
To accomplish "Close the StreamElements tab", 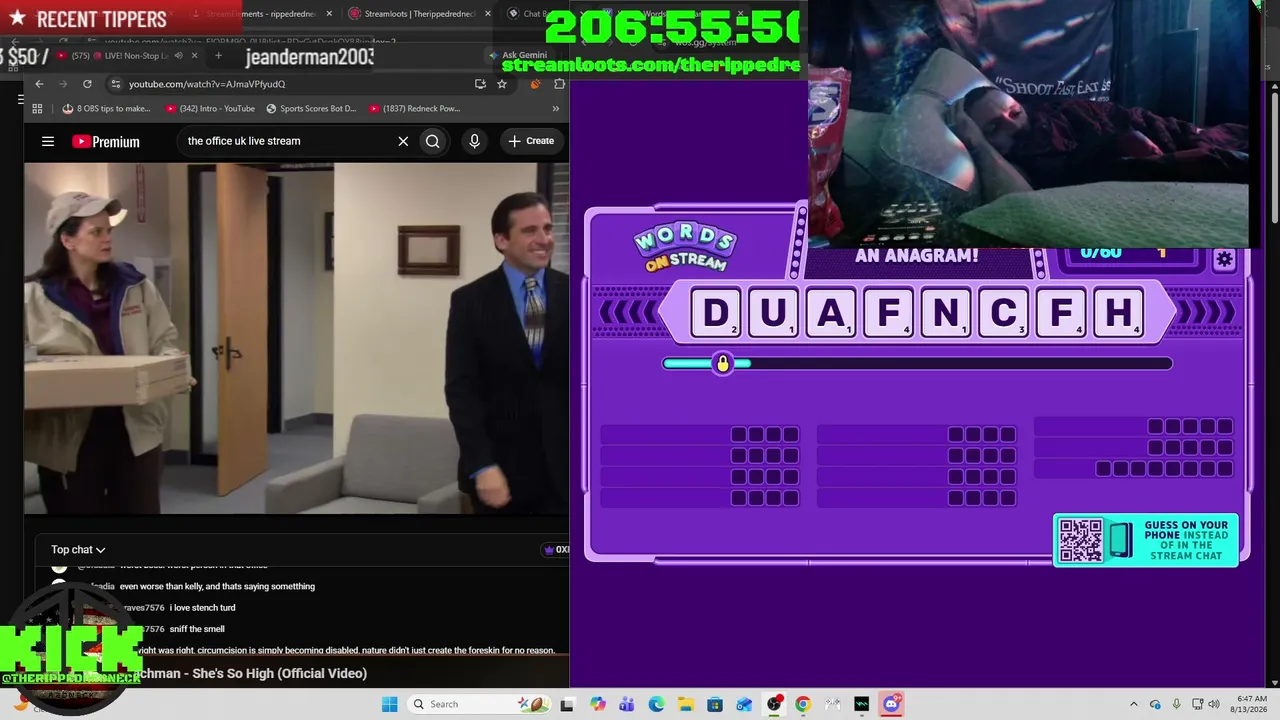I will (329, 14).
